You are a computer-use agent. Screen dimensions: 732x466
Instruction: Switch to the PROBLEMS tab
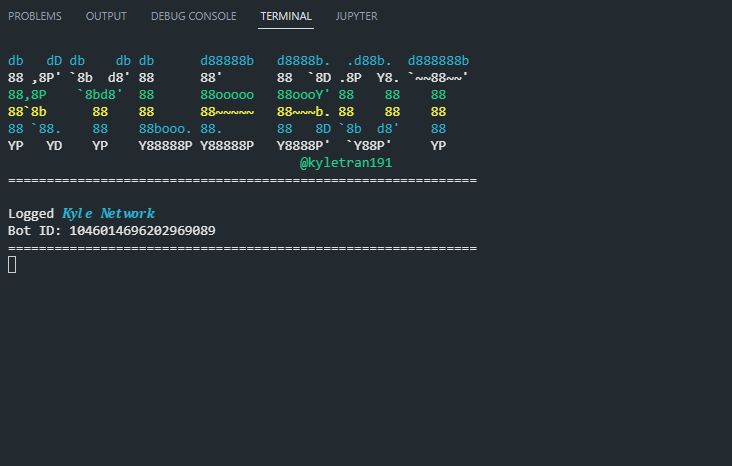(35, 16)
